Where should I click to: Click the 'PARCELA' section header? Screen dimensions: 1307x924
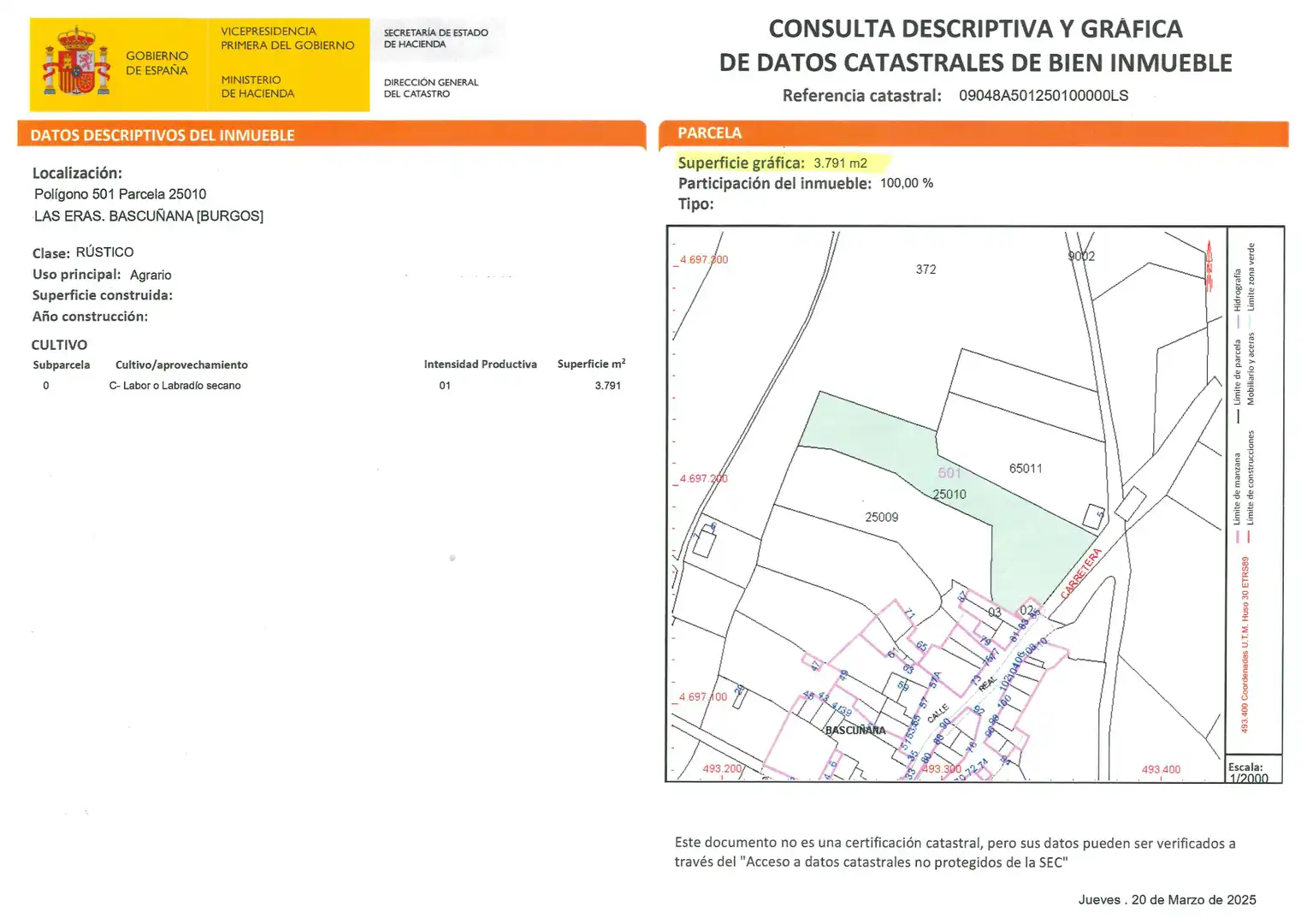(x=709, y=133)
